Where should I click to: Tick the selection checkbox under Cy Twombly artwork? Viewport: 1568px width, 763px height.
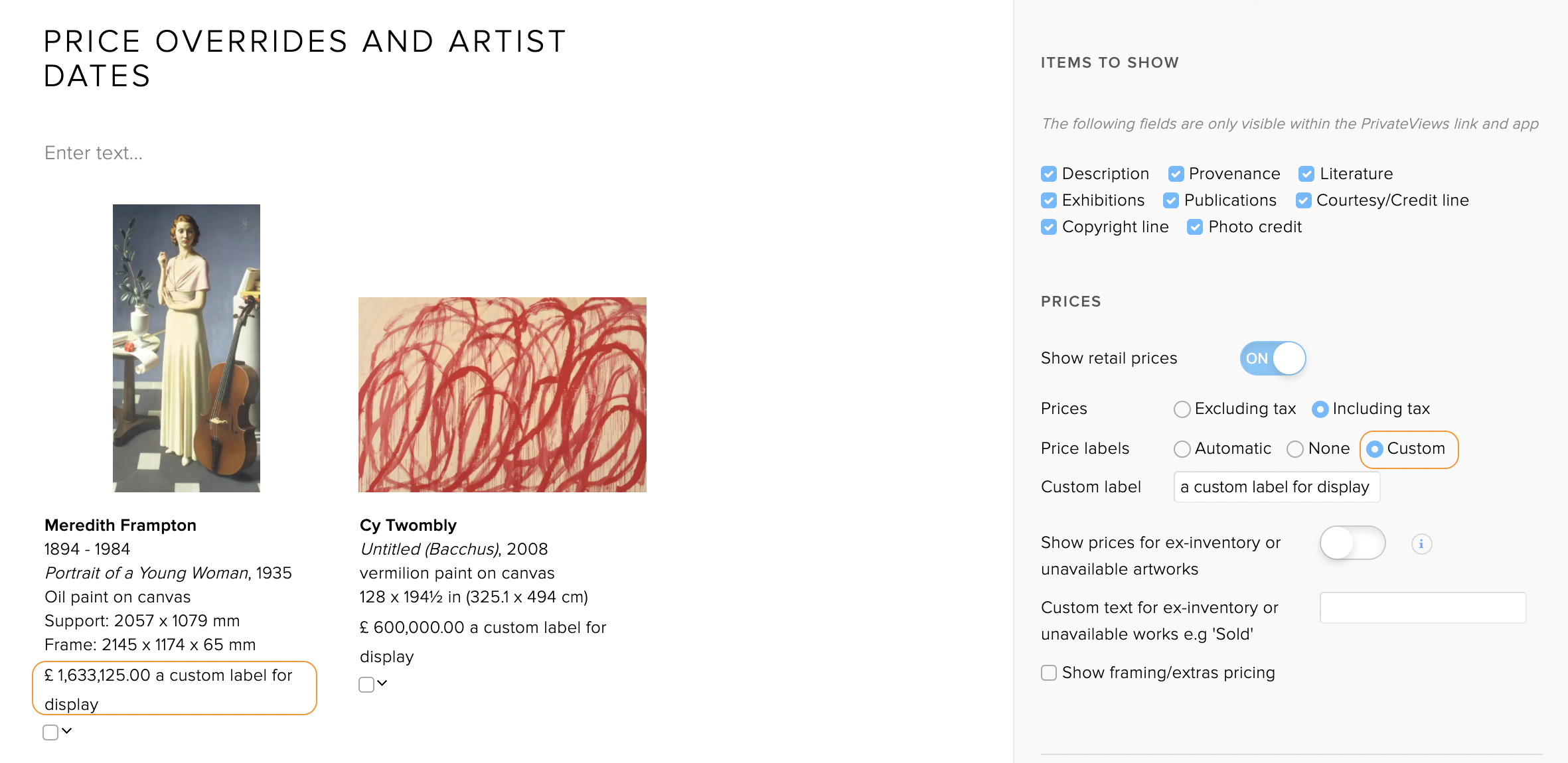366,685
